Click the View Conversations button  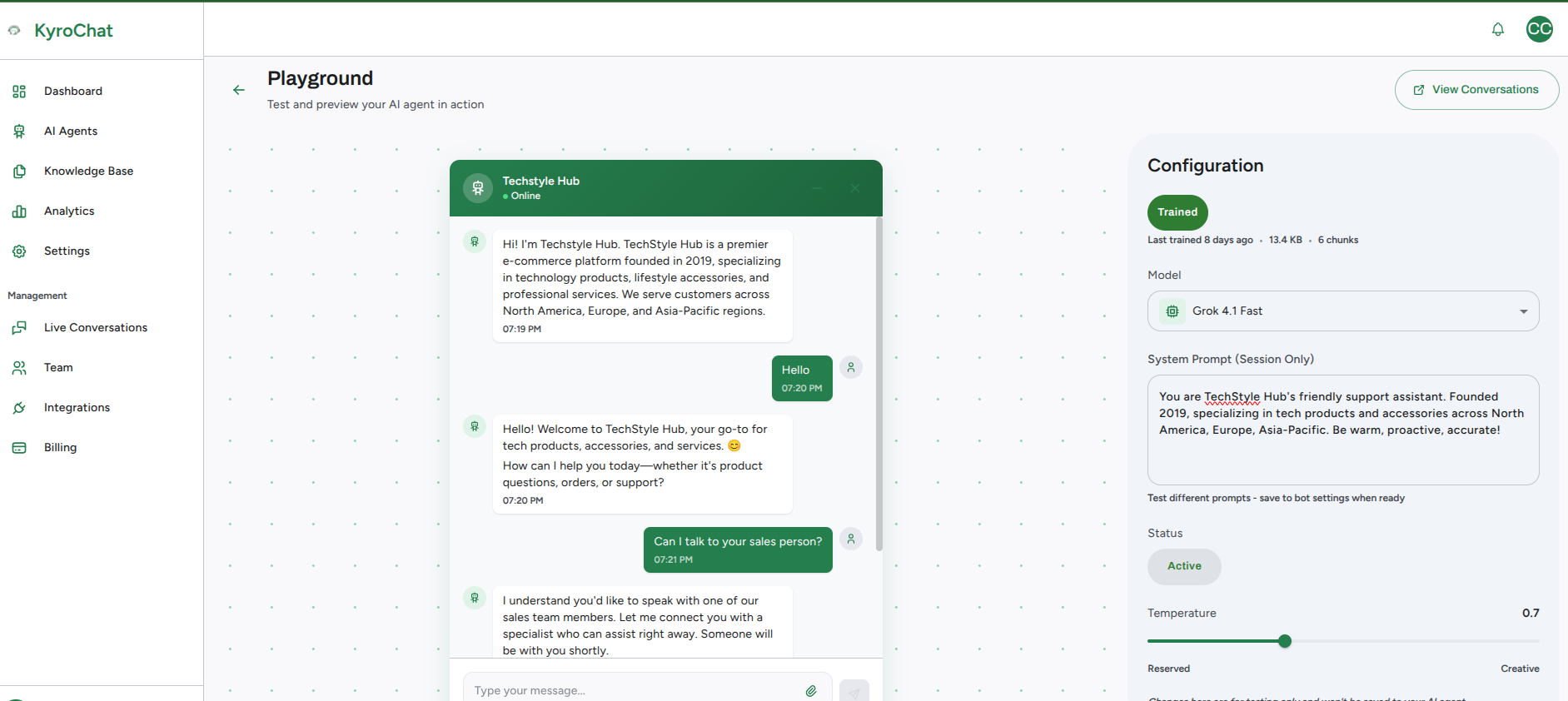(x=1476, y=90)
